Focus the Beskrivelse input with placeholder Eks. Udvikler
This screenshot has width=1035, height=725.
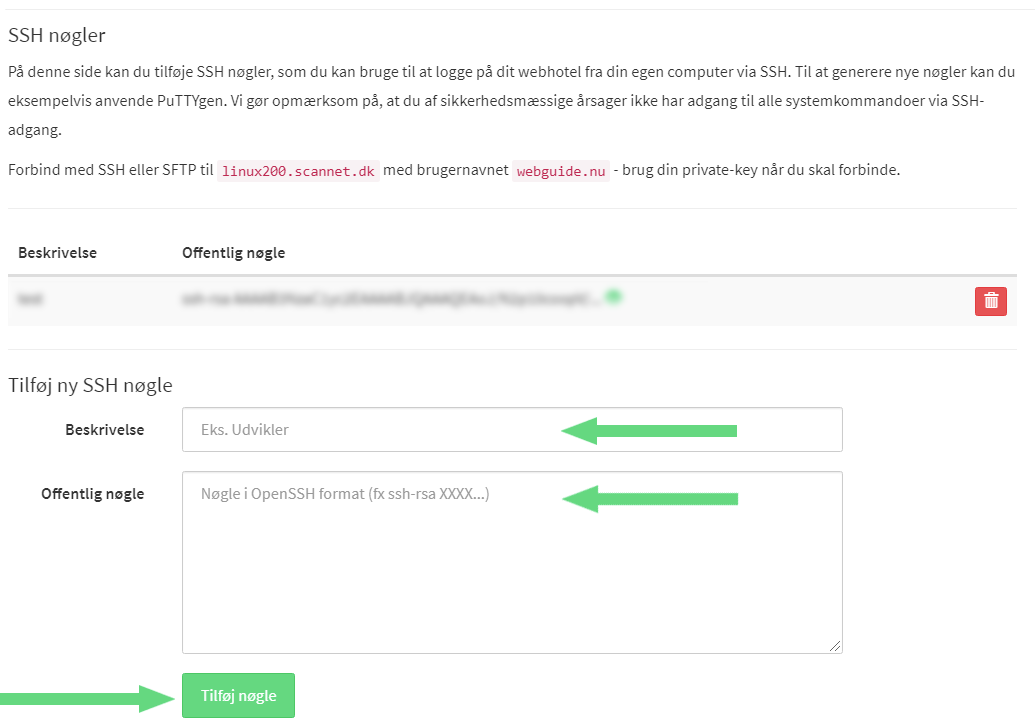[x=512, y=430]
